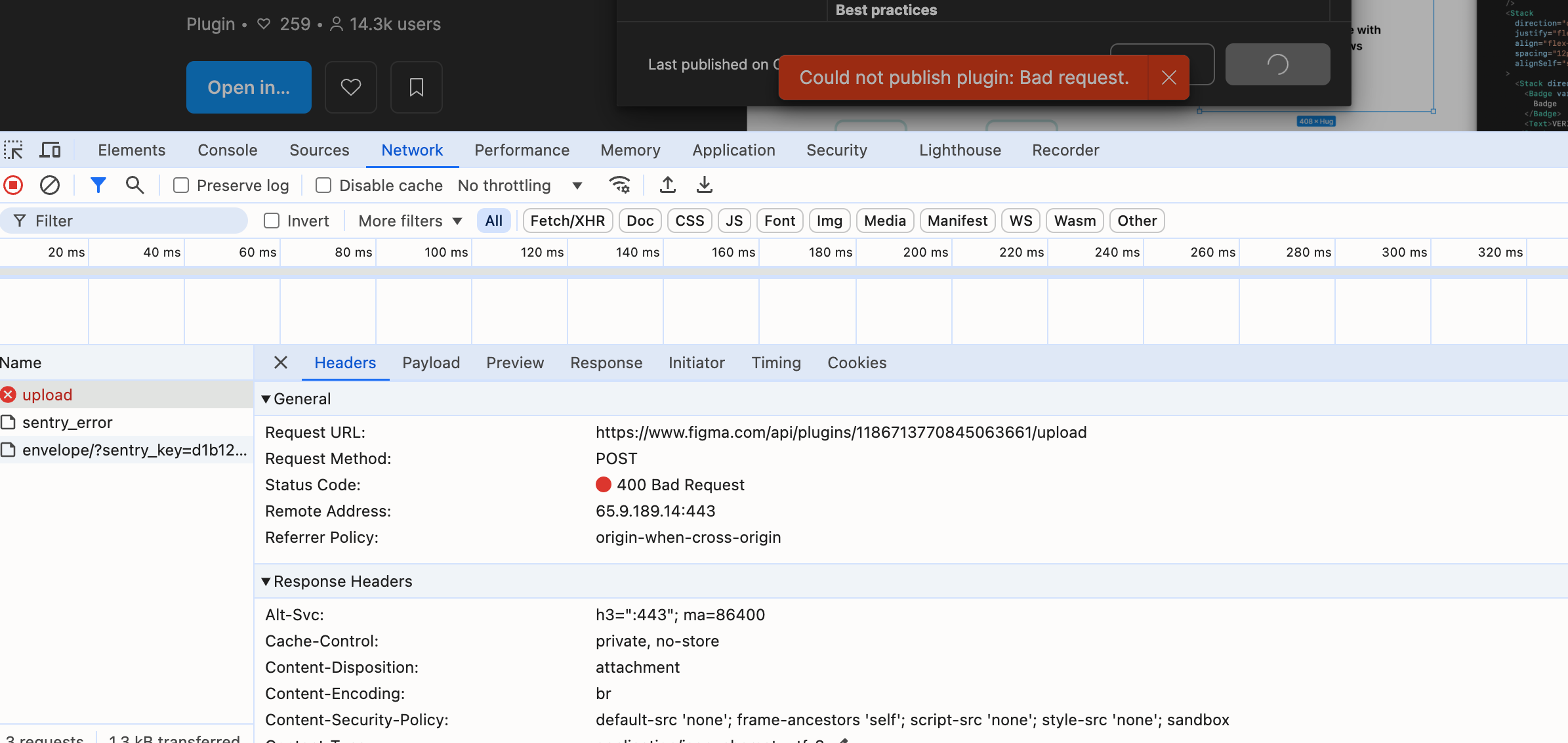This screenshot has height=743, width=1568.
Task: Open the Preview tab of the request
Action: tap(515, 363)
